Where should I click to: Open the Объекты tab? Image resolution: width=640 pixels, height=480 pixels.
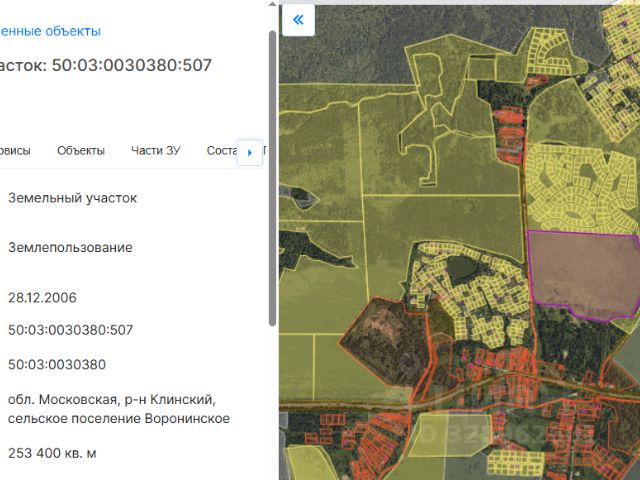[x=81, y=151]
